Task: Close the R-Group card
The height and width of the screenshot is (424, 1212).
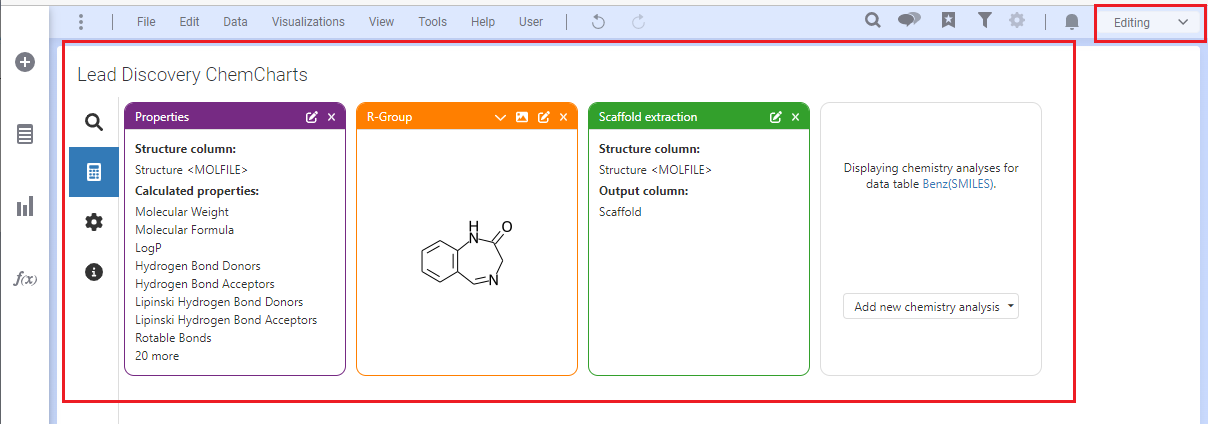Action: point(563,117)
